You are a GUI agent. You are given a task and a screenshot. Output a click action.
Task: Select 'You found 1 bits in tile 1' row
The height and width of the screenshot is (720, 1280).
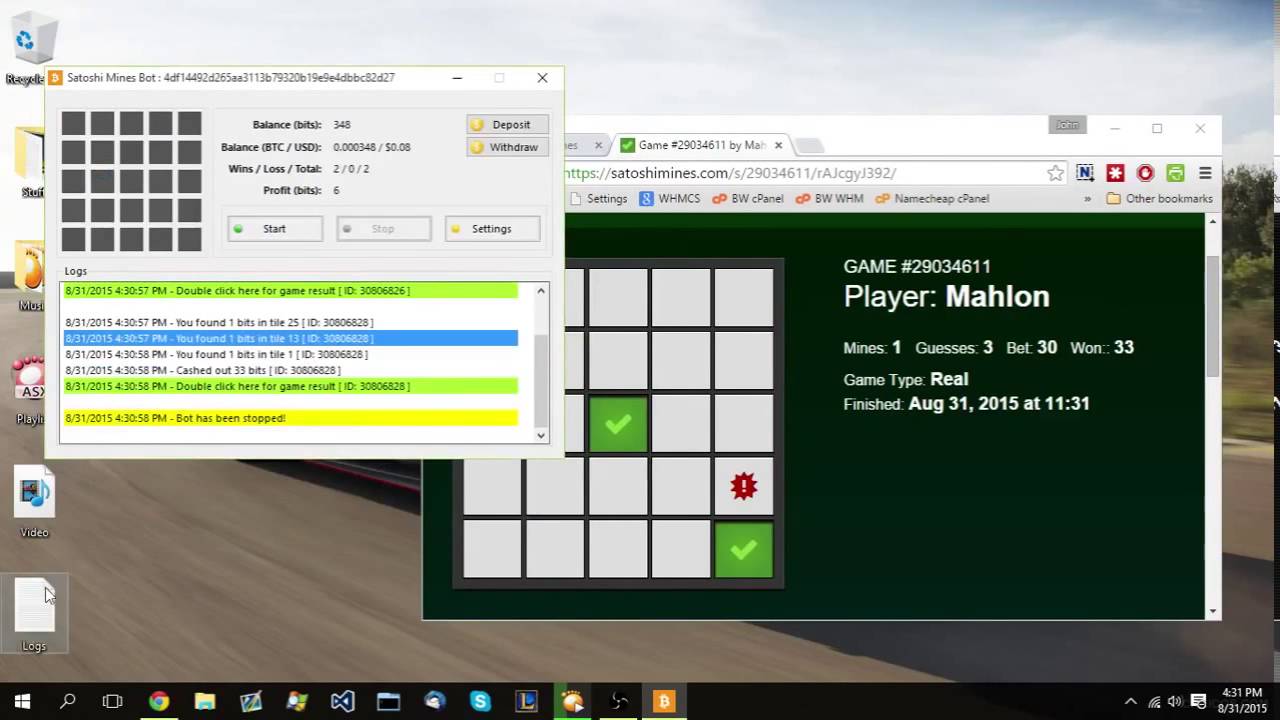coord(291,354)
